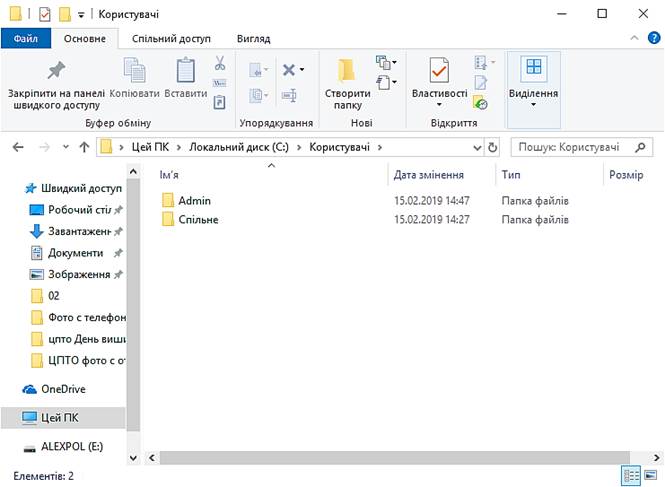Click the Створити папку folder icon
The height and width of the screenshot is (487, 665).
tap(346, 70)
